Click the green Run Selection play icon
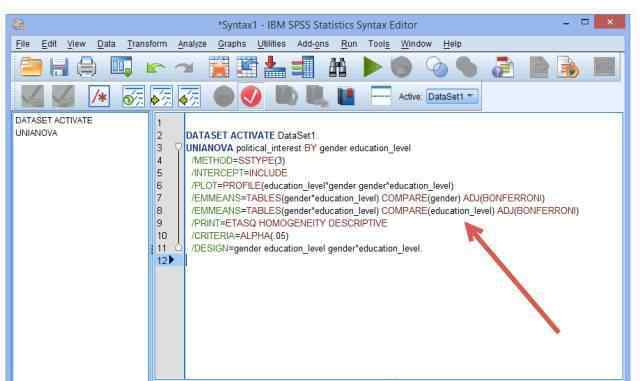This screenshot has width=640, height=381. pyautogui.click(x=372, y=67)
